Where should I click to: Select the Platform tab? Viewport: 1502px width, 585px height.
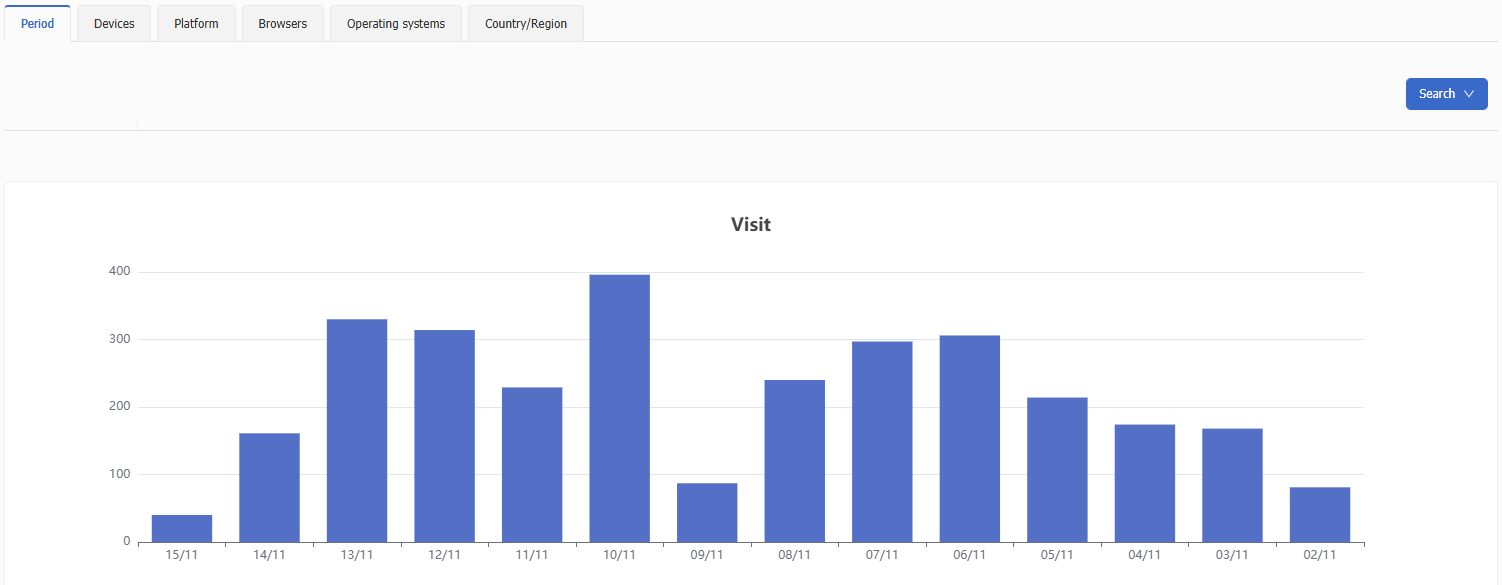tap(196, 24)
